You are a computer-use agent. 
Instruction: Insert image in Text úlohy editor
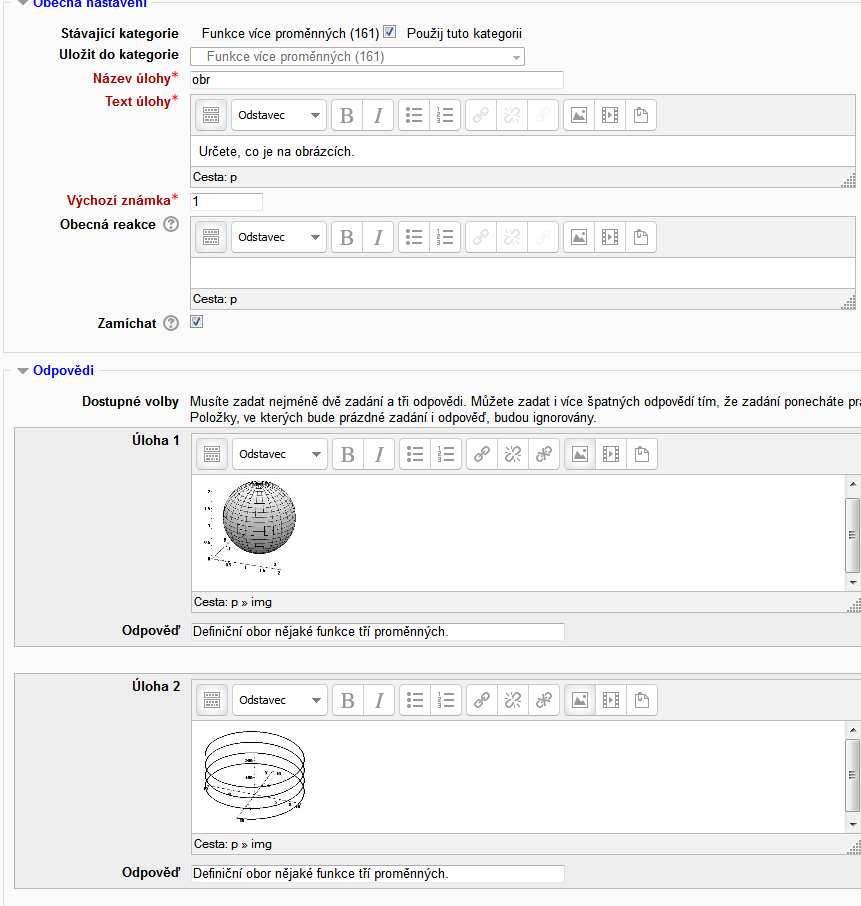pos(579,115)
